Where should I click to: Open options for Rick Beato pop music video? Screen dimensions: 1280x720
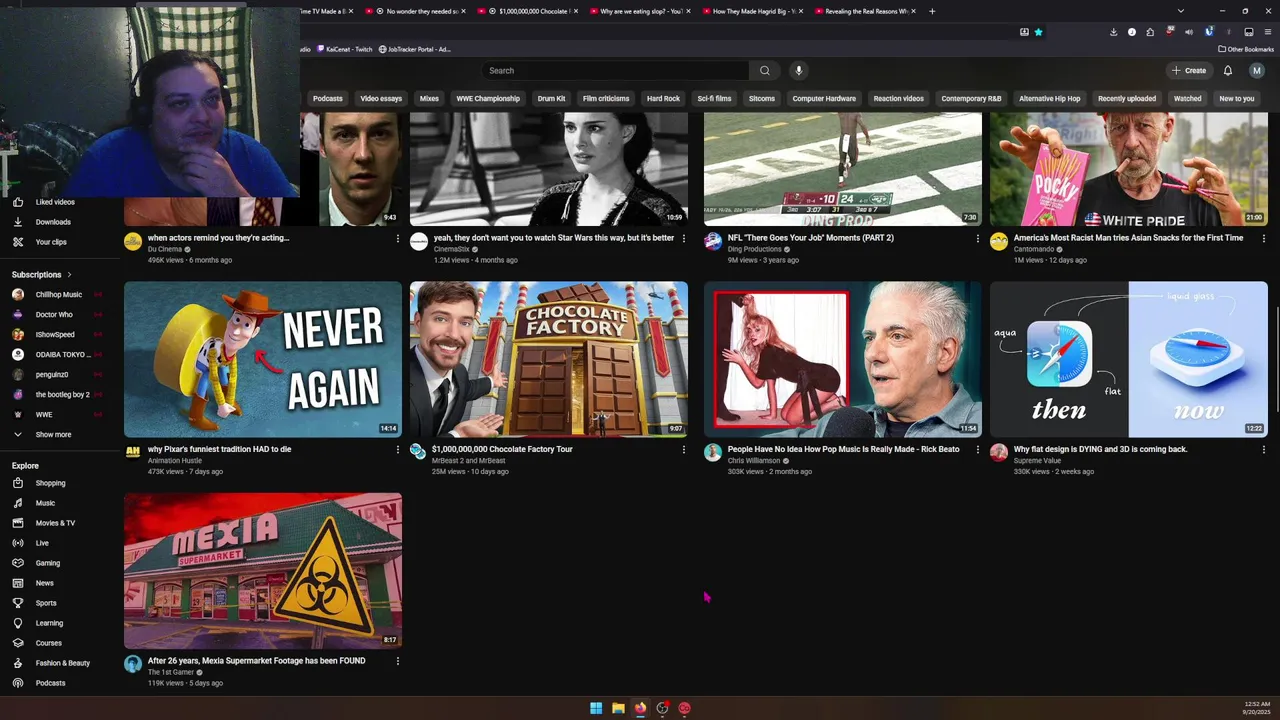coord(978,450)
